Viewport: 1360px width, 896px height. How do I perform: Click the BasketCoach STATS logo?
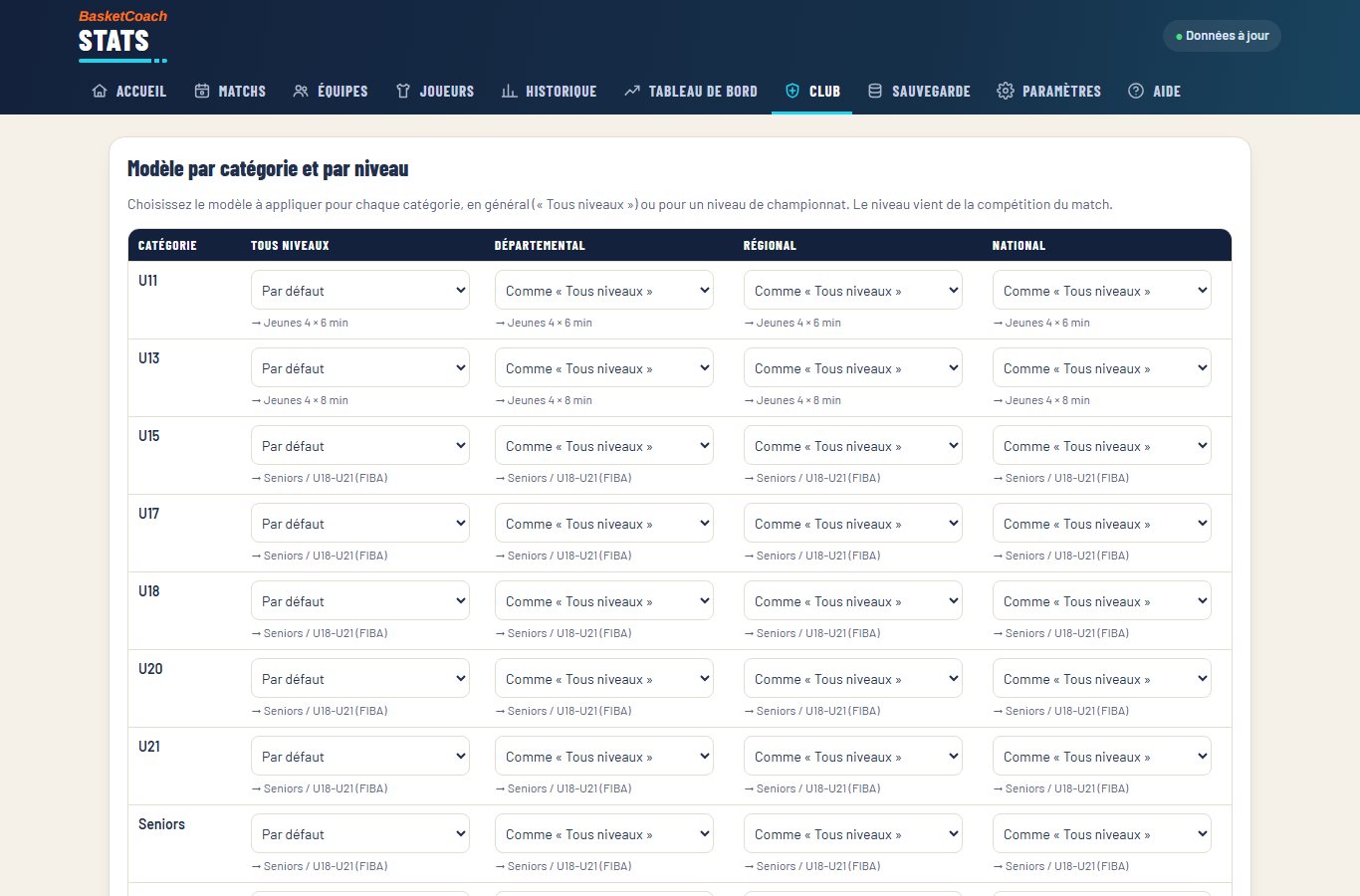(122, 36)
